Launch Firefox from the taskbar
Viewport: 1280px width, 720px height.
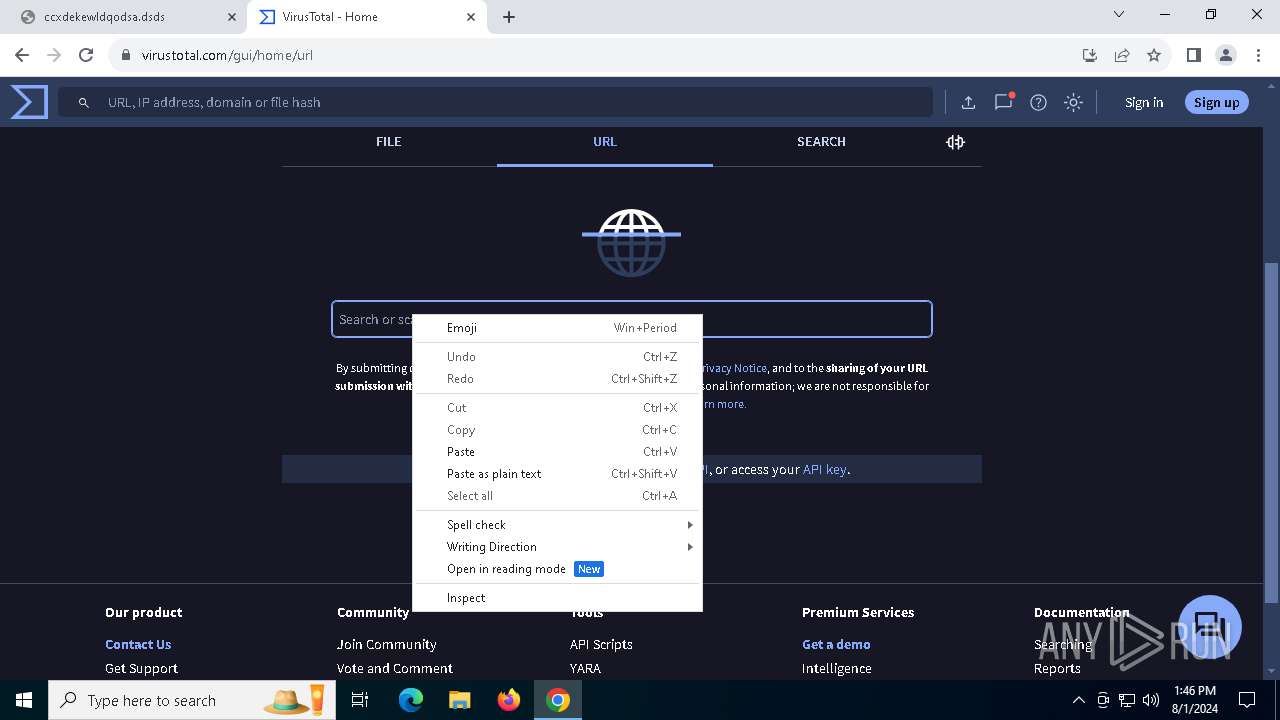pos(509,700)
